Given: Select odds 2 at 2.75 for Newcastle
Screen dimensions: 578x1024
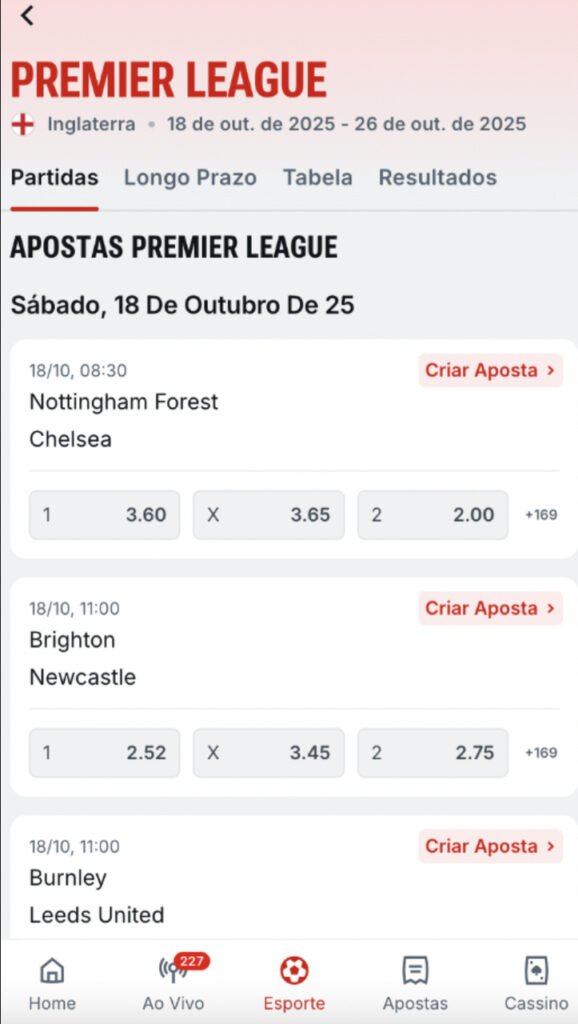Looking at the screenshot, I should click(x=432, y=753).
